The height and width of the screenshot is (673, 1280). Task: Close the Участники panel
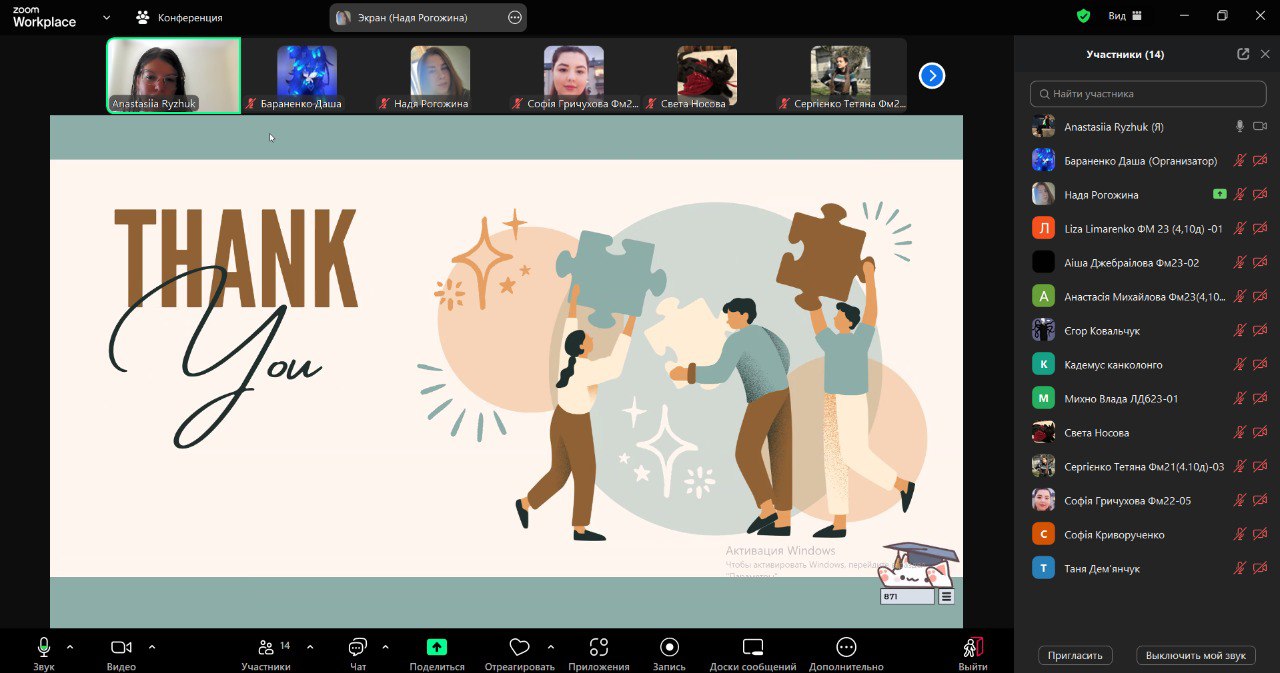[x=1265, y=54]
